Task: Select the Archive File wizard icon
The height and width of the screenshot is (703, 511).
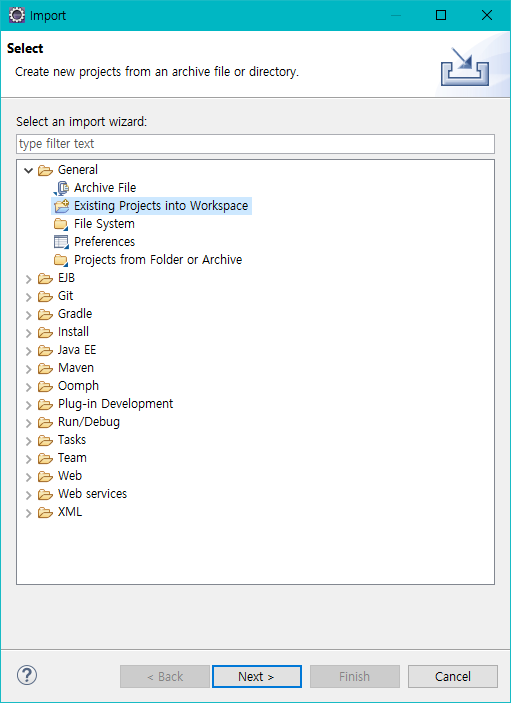Action: [x=61, y=188]
